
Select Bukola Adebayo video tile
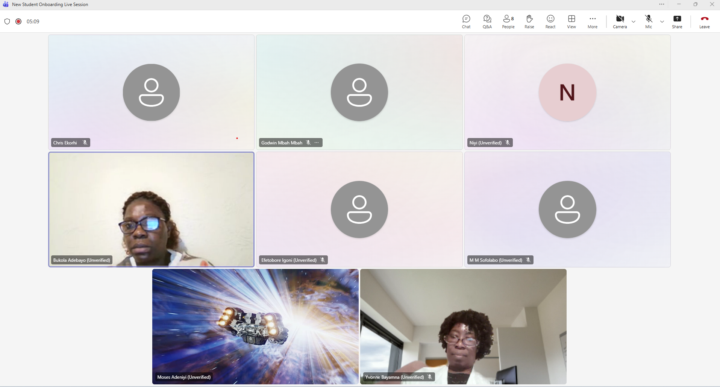pos(151,209)
